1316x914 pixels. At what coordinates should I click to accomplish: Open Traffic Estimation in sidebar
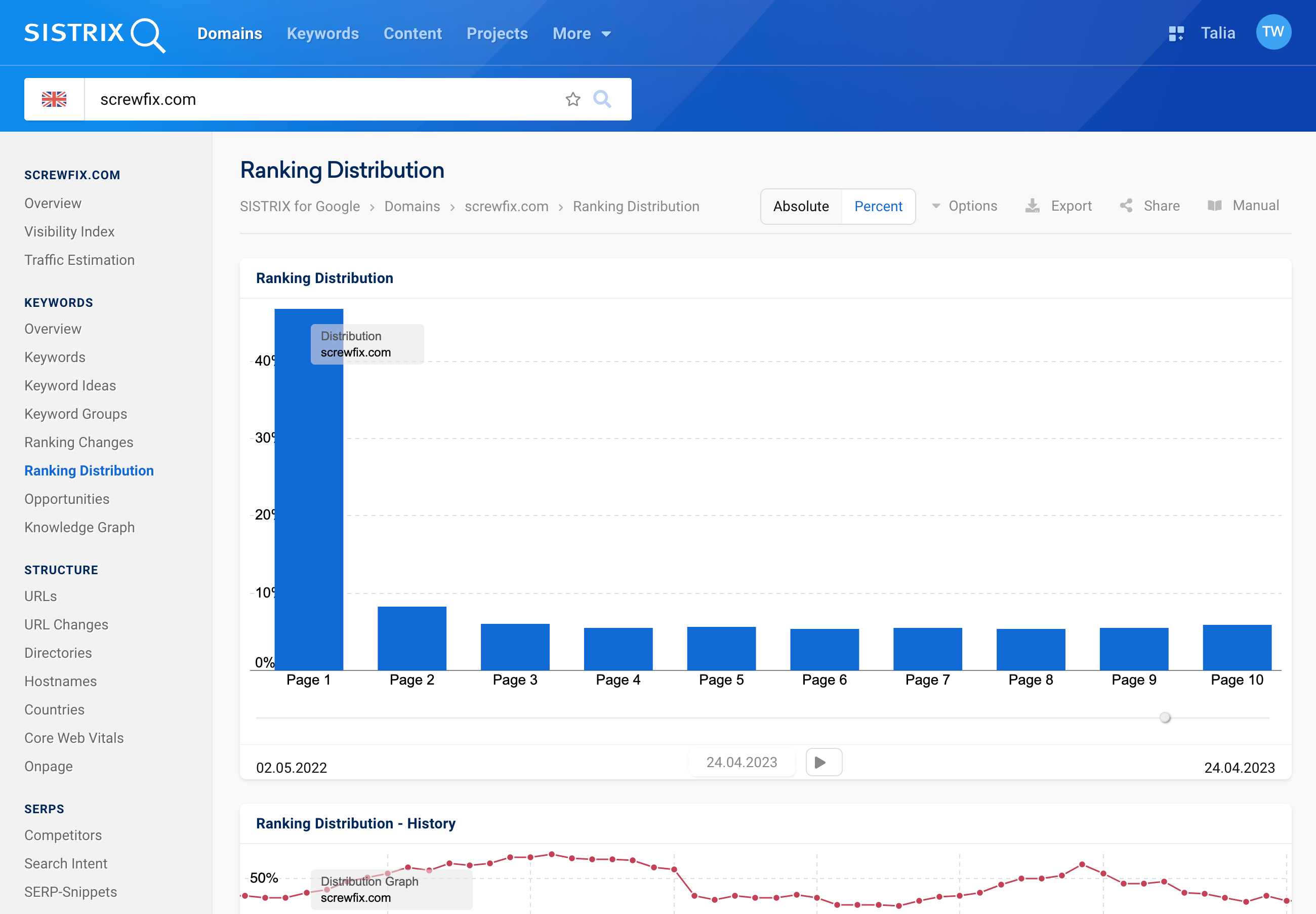click(x=79, y=260)
